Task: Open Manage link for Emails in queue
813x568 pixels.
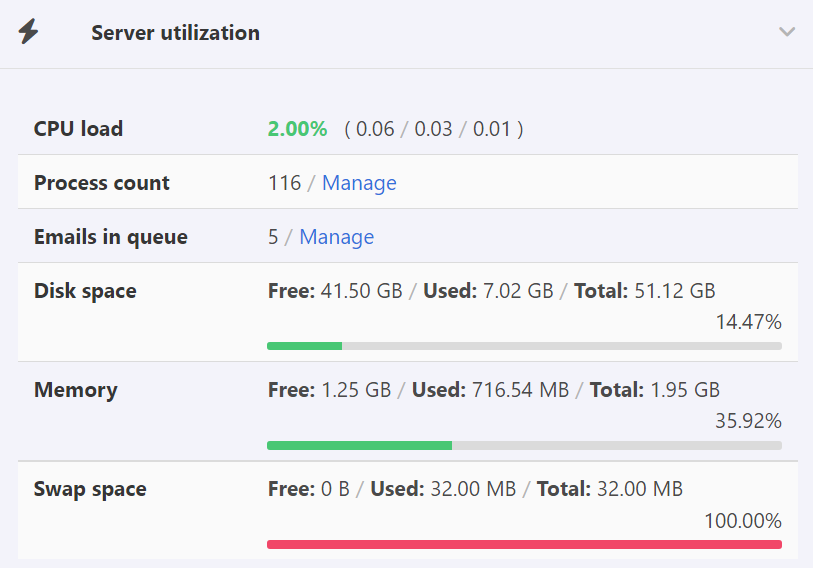Action: [337, 237]
